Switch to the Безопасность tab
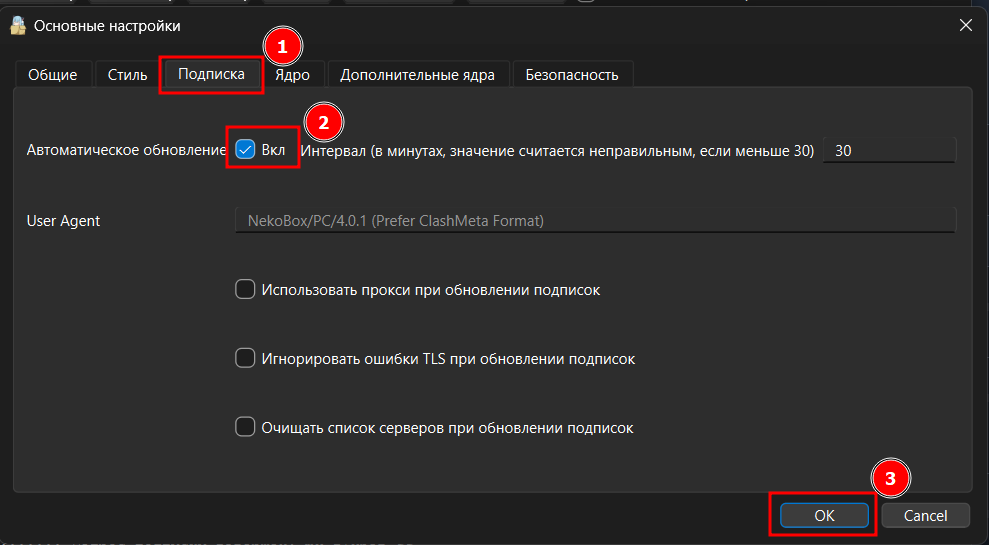This screenshot has height=545, width=989. (572, 74)
